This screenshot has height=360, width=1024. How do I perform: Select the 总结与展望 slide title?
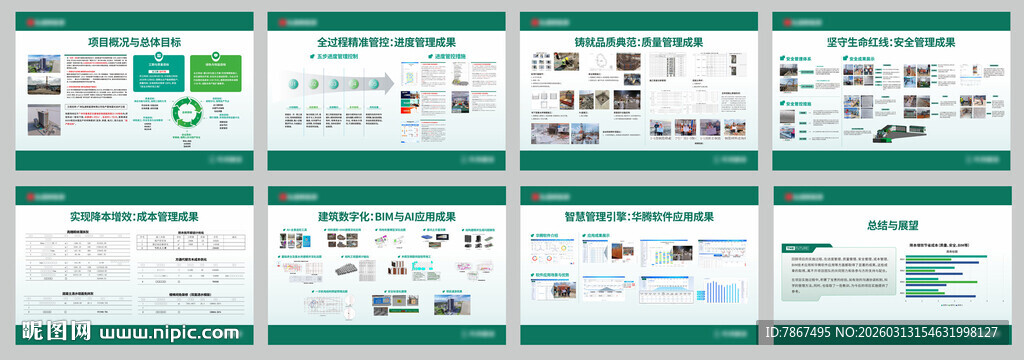pyautogui.click(x=893, y=225)
